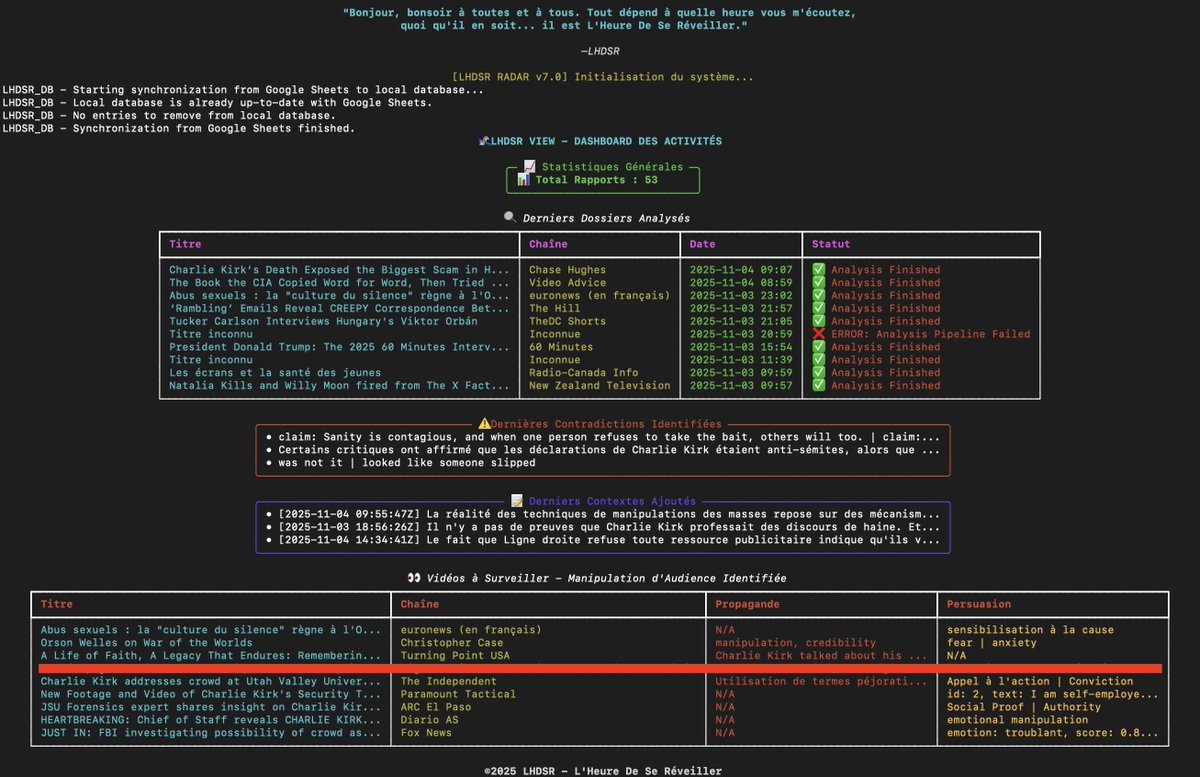Click the Turning Point USA channel name
Viewport: 1200px width, 777px height.
click(x=455, y=656)
